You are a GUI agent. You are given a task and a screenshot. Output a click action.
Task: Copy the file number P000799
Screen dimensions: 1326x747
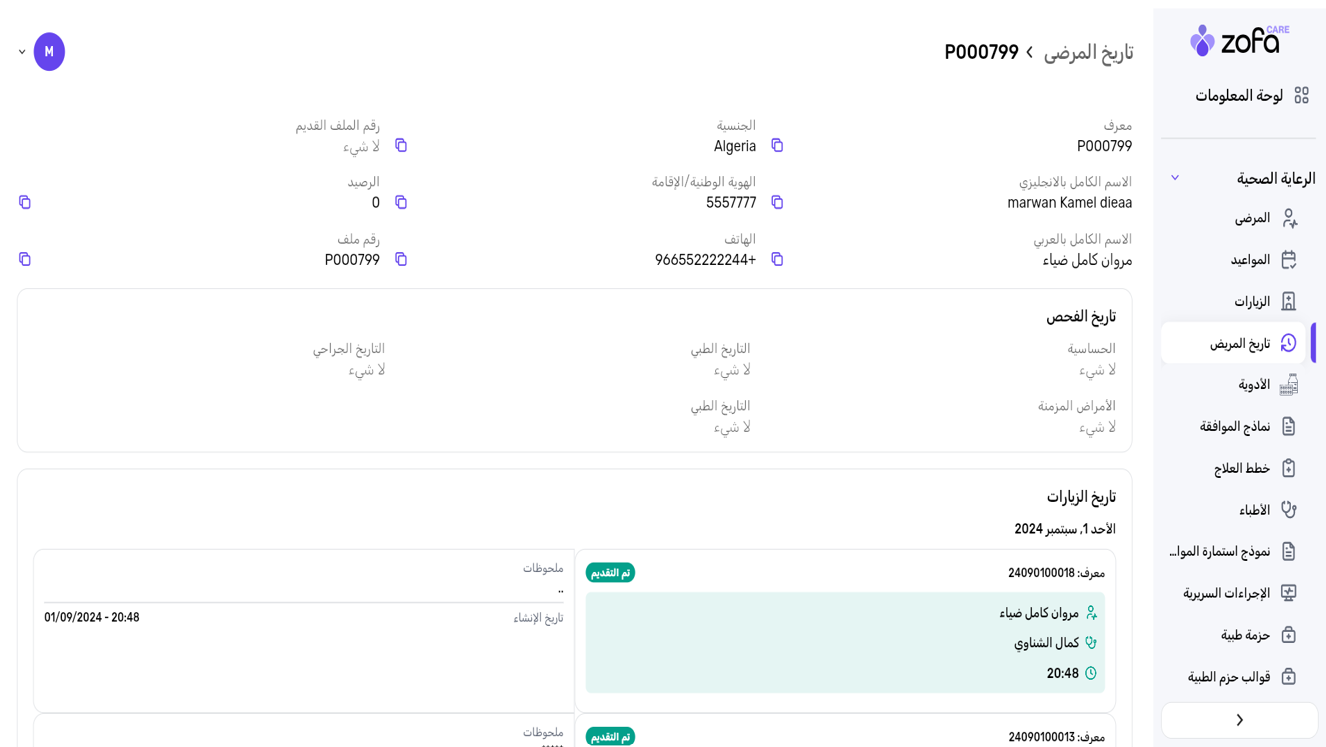pos(401,260)
